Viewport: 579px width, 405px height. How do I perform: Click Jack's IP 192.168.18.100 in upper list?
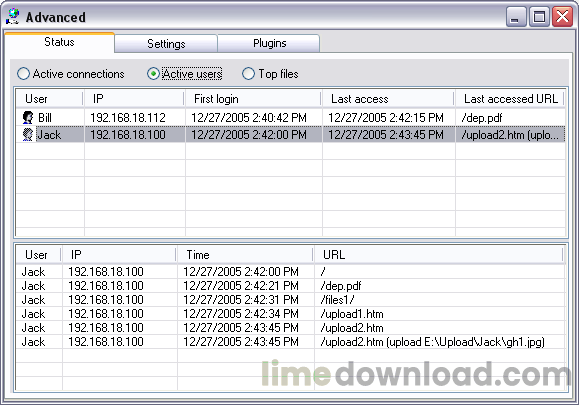click(128, 135)
